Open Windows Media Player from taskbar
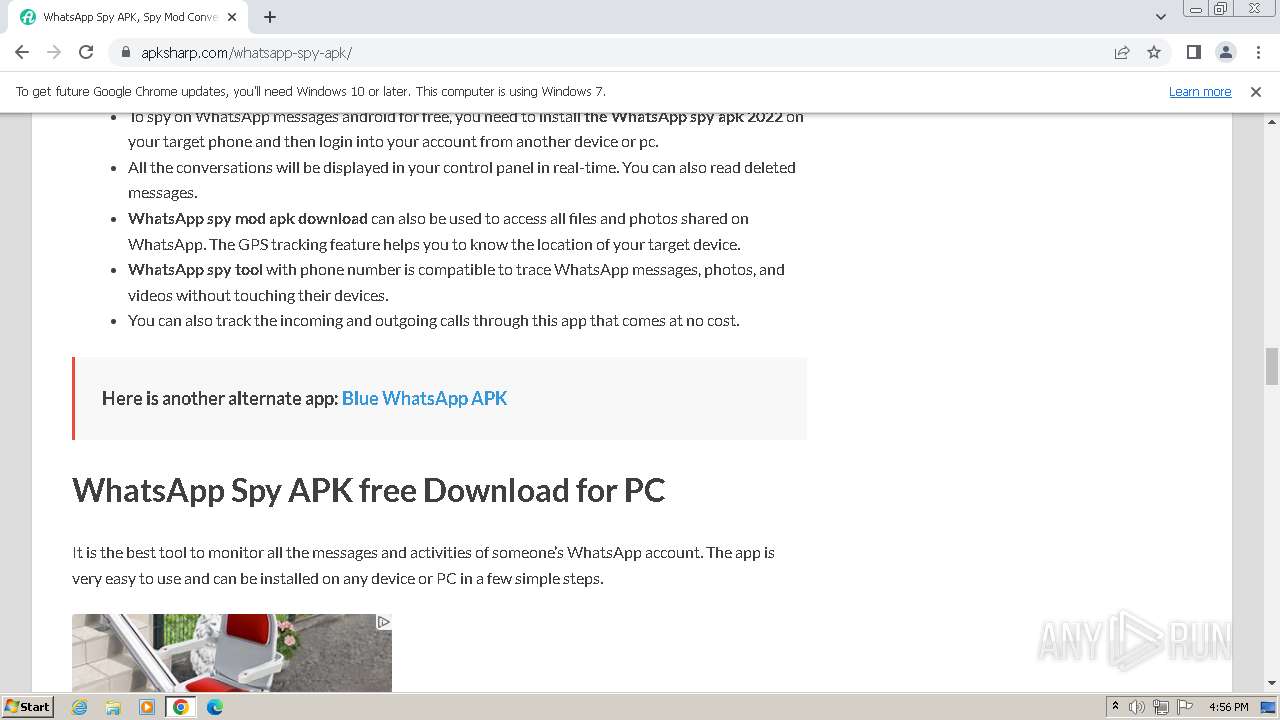This screenshot has width=1280, height=720. click(x=147, y=707)
